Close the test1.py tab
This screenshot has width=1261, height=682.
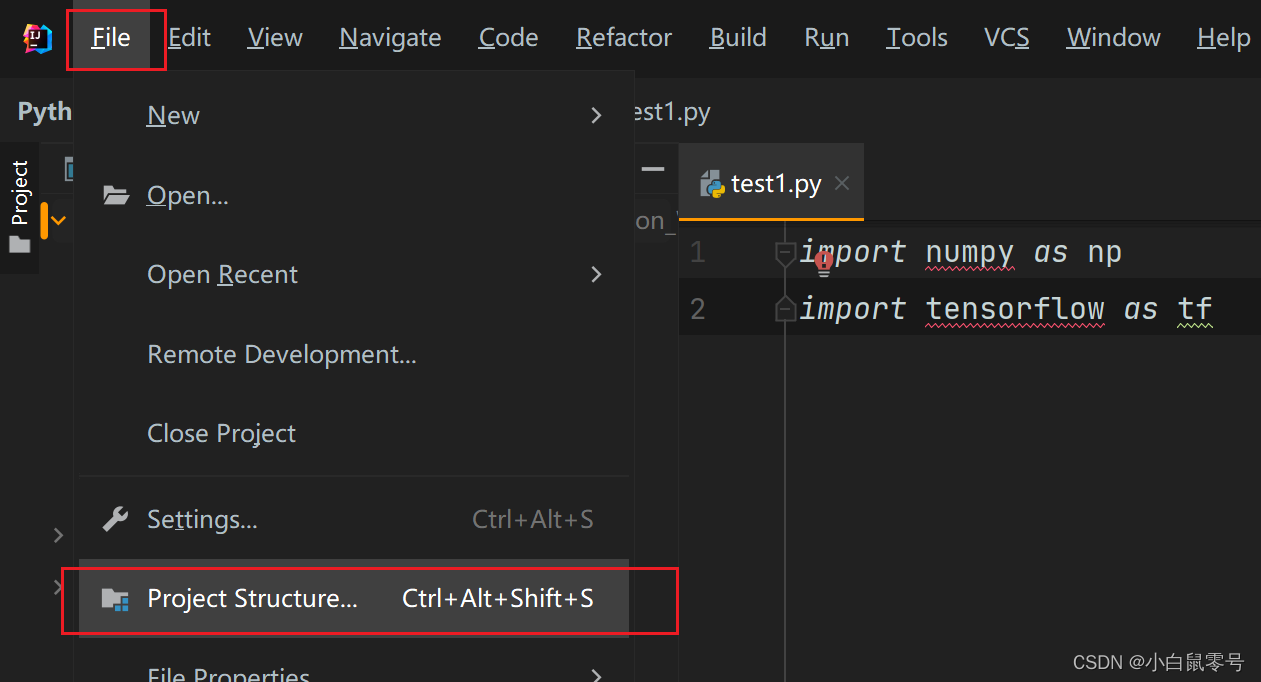coord(841,183)
